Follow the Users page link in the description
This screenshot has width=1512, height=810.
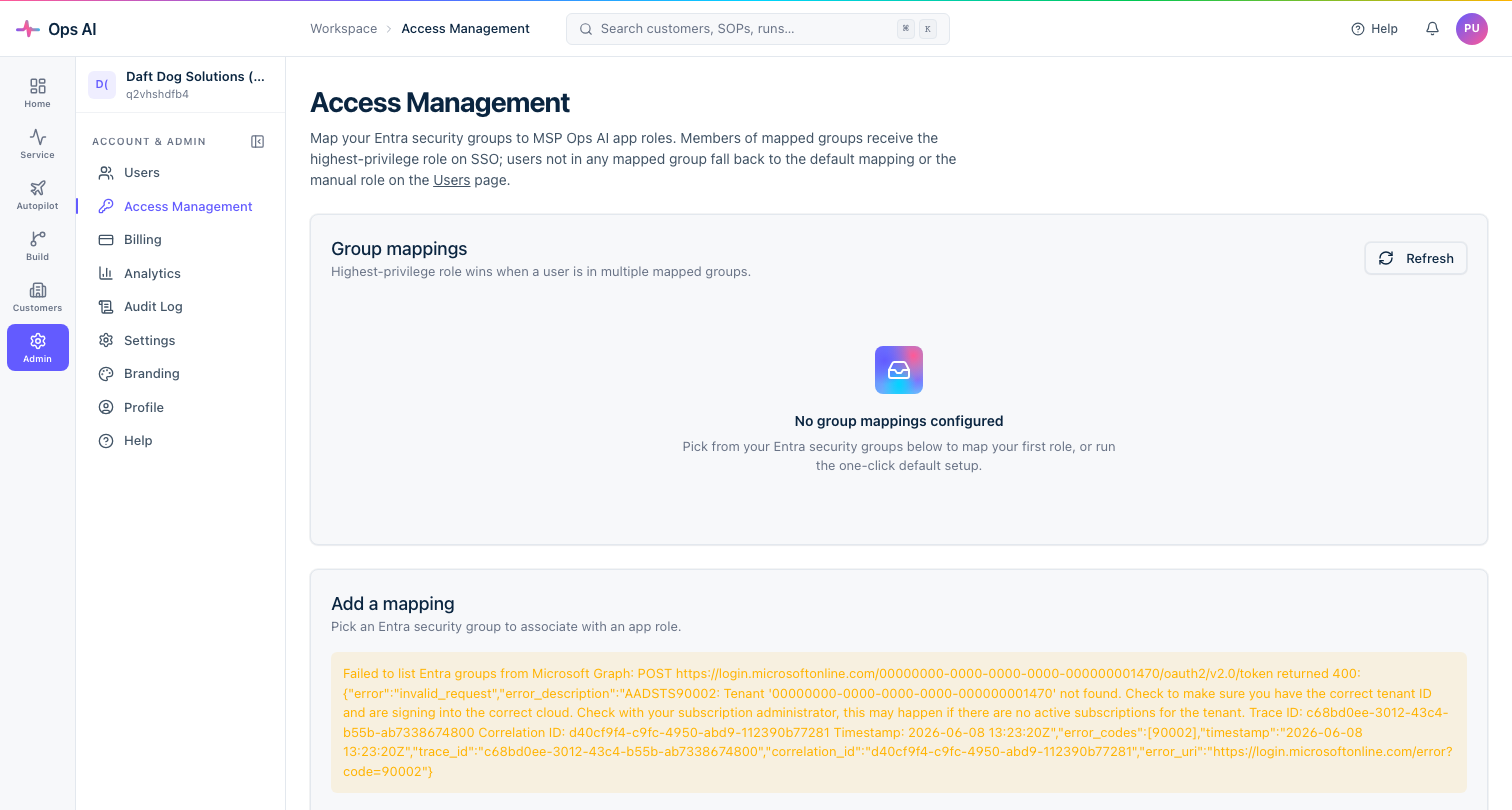coord(452,180)
